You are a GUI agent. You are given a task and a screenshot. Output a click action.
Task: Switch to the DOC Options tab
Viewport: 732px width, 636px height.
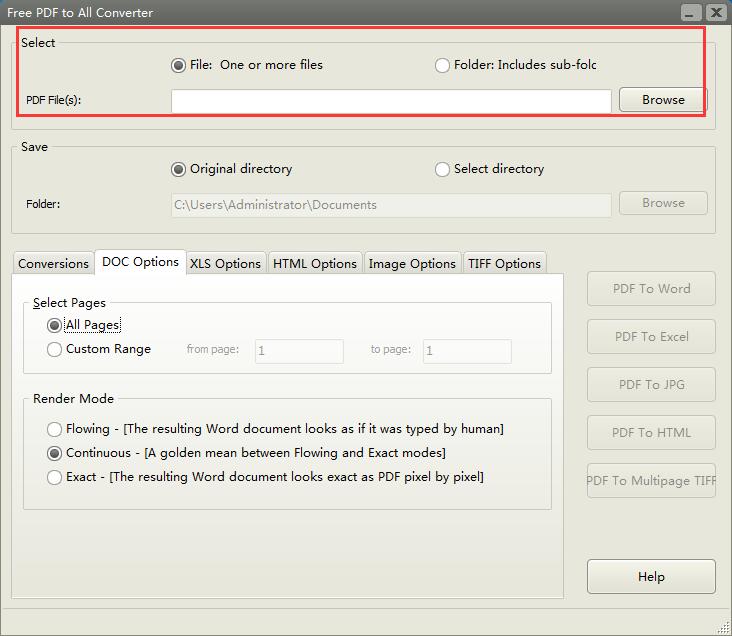[140, 262]
